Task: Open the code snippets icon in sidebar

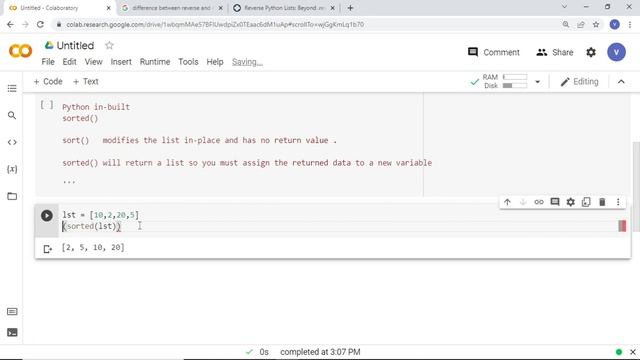Action: [x=12, y=142]
